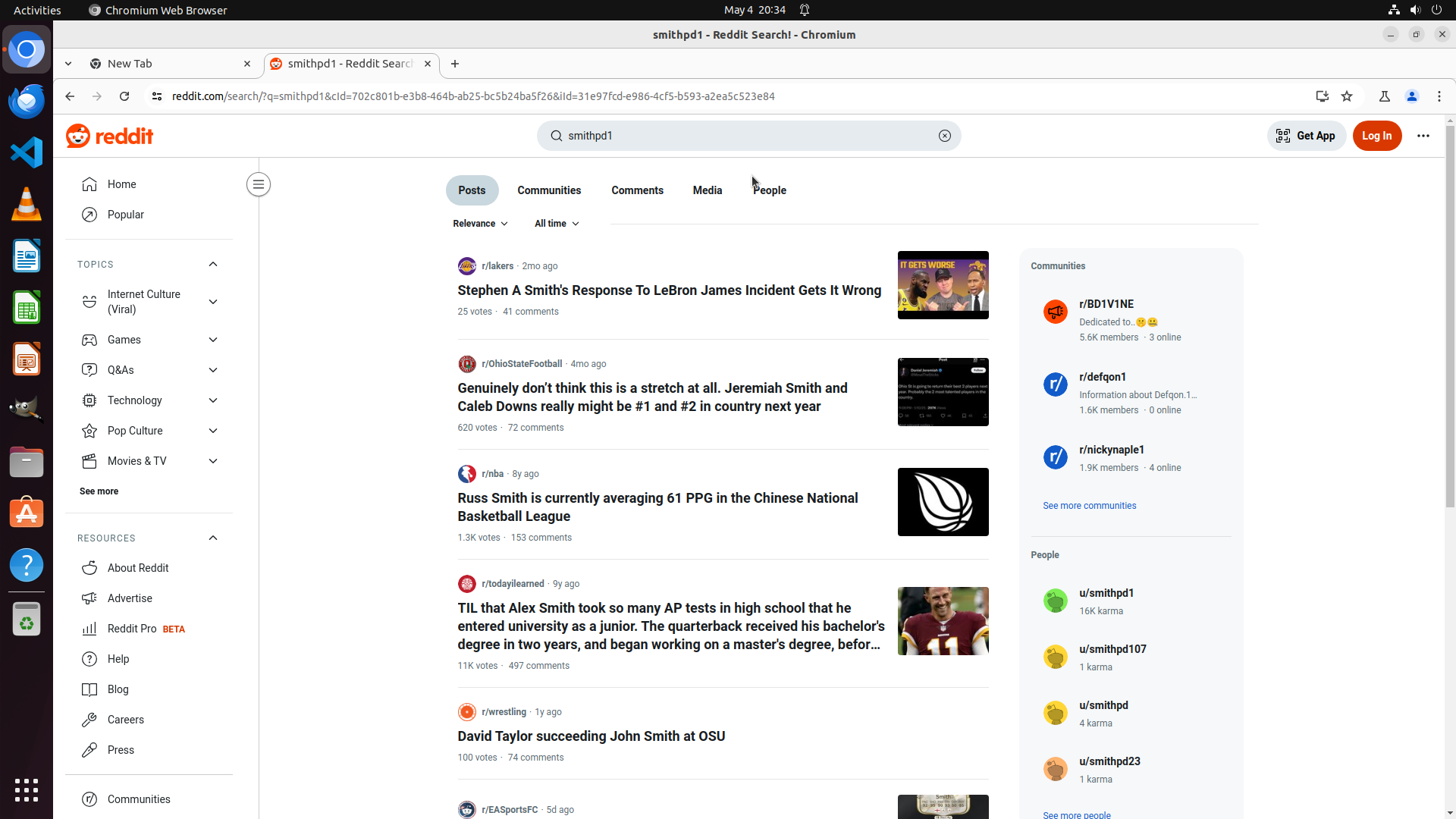The height and width of the screenshot is (819, 1456).
Task: Open the three-dot menu next to Log In
Action: (x=1423, y=136)
